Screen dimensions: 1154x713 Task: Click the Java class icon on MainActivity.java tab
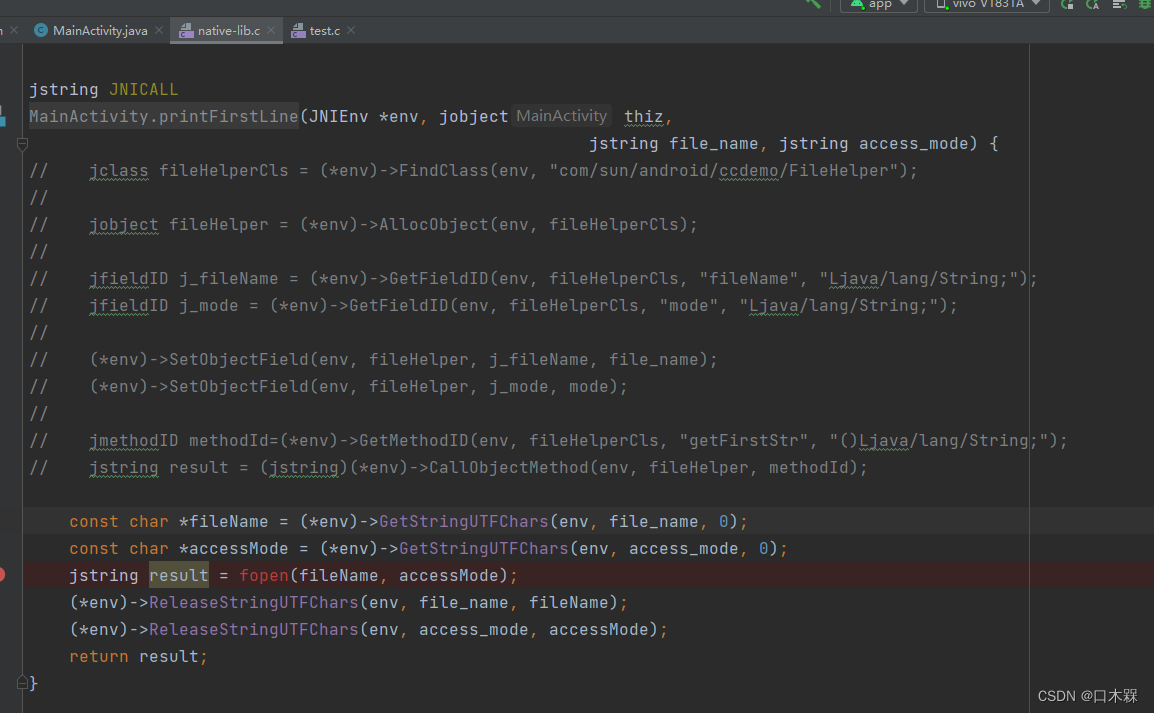(x=39, y=30)
